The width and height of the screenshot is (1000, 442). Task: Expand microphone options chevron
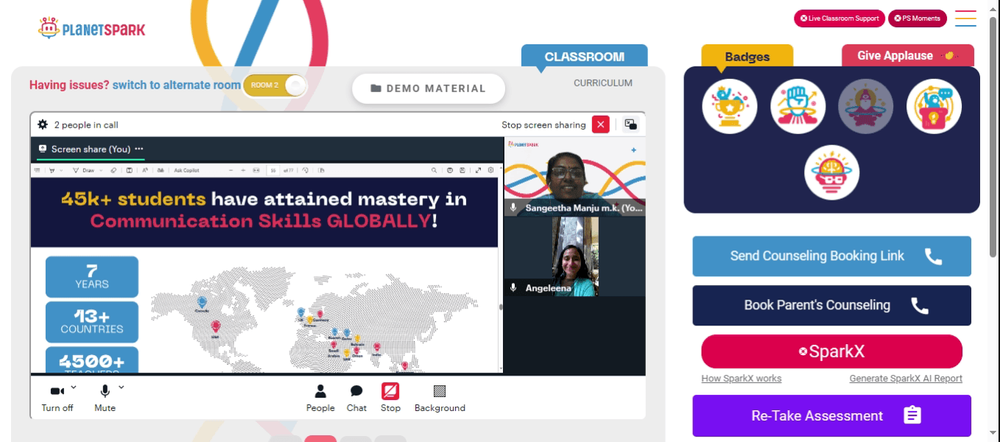pos(121,387)
